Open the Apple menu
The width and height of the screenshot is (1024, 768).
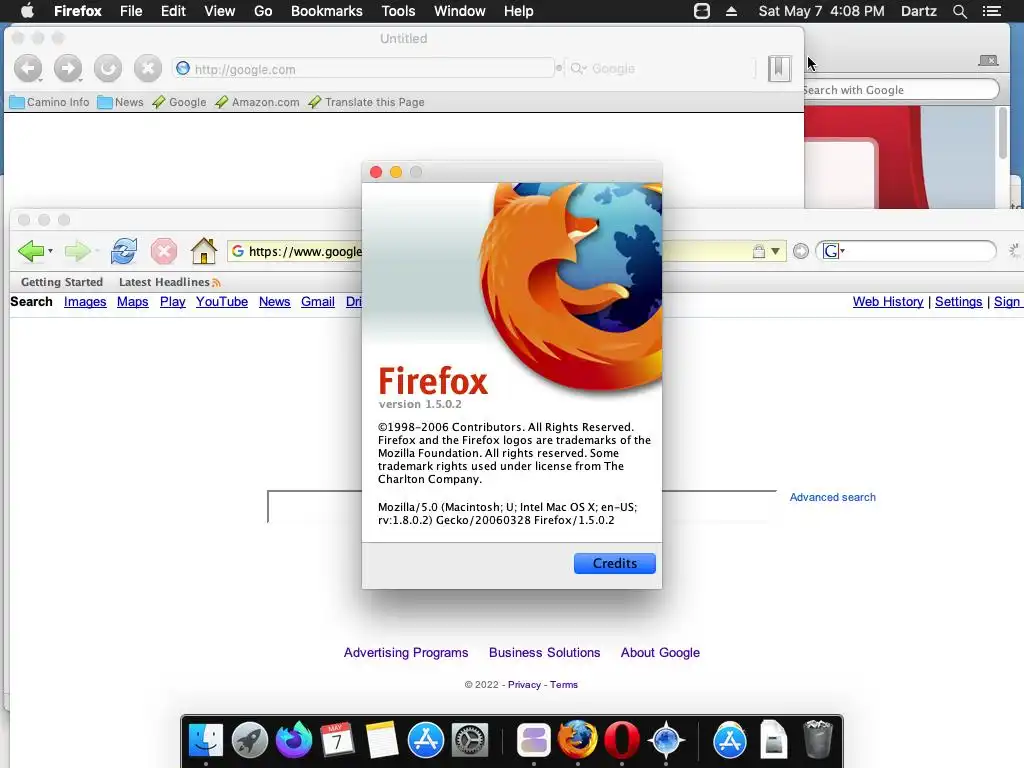click(27, 11)
